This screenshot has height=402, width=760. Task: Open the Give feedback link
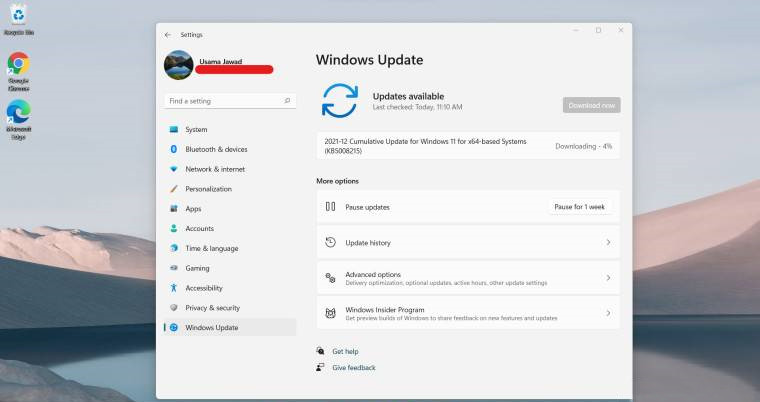[x=354, y=368]
